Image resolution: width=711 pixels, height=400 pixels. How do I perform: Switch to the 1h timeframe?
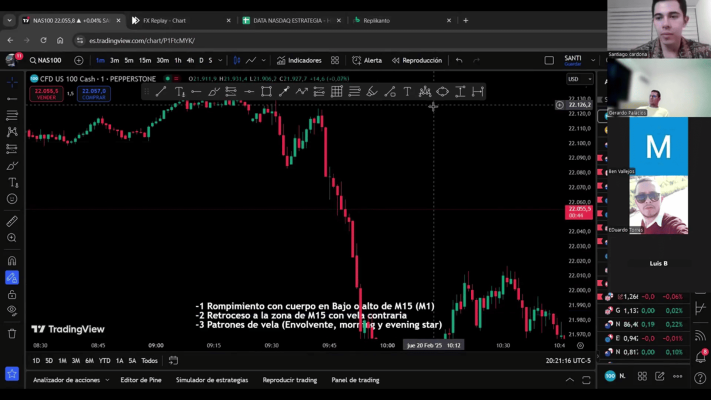[x=178, y=60]
